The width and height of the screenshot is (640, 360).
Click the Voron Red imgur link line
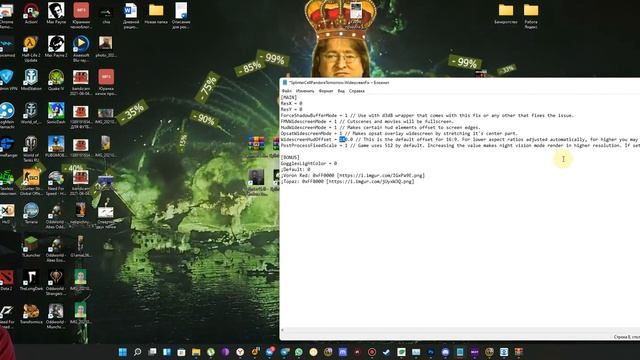tap(353, 176)
